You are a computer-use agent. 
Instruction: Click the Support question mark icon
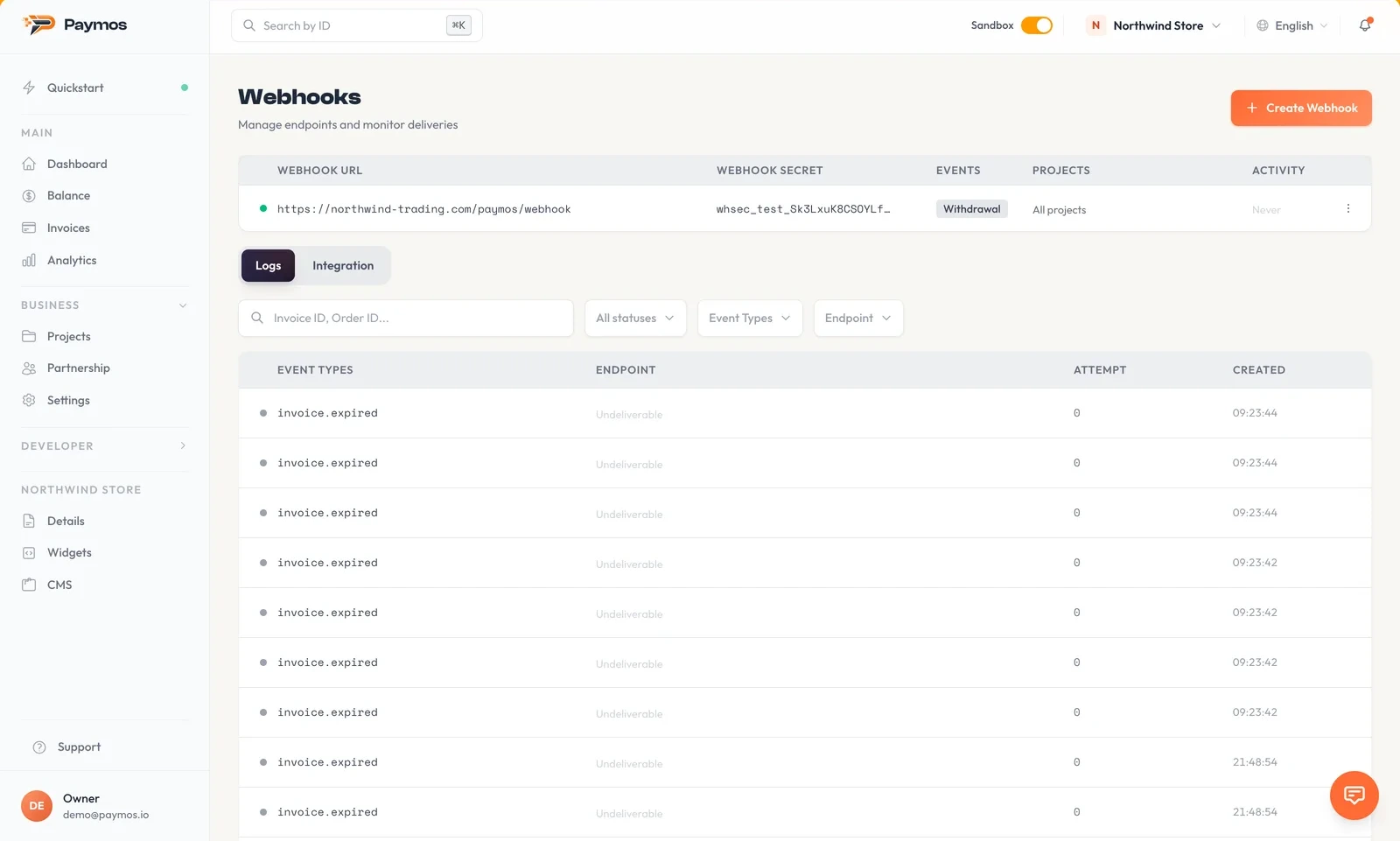tap(39, 747)
